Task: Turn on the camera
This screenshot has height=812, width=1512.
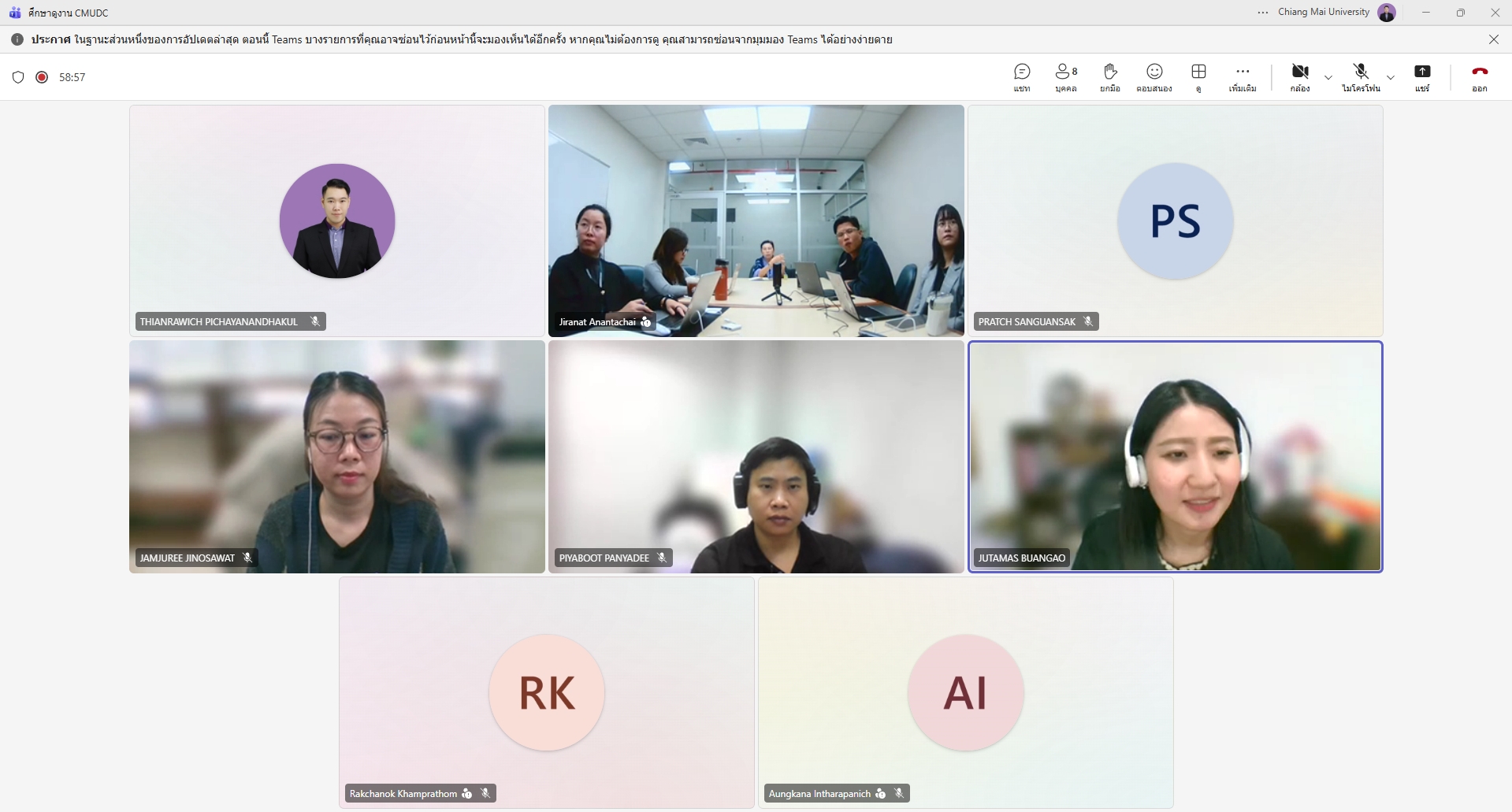Action: 1300,77
